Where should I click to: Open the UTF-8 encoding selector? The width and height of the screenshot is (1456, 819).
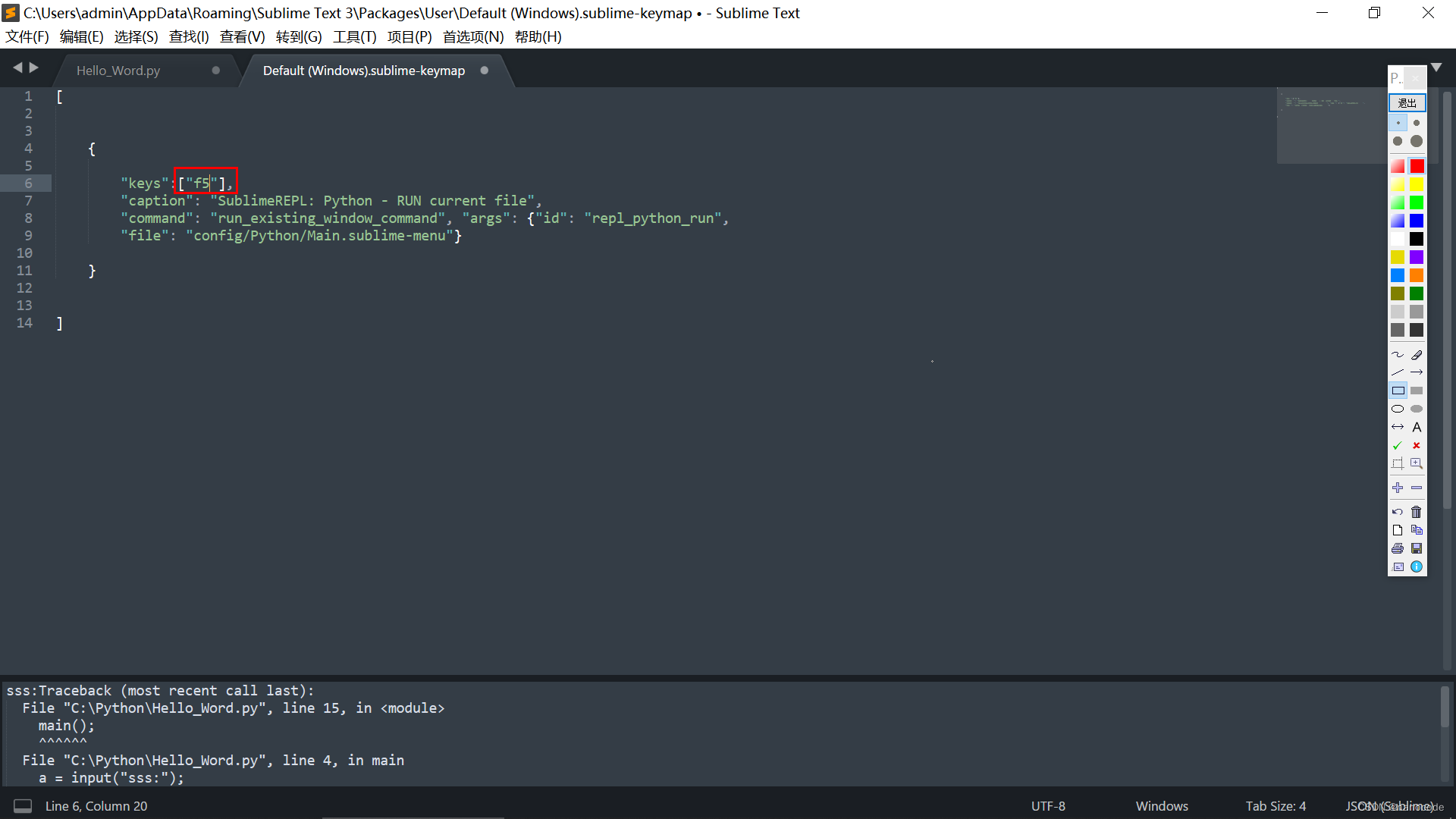(x=1048, y=806)
